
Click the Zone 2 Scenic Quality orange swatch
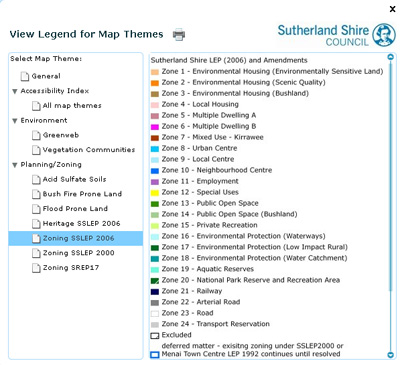(155, 83)
